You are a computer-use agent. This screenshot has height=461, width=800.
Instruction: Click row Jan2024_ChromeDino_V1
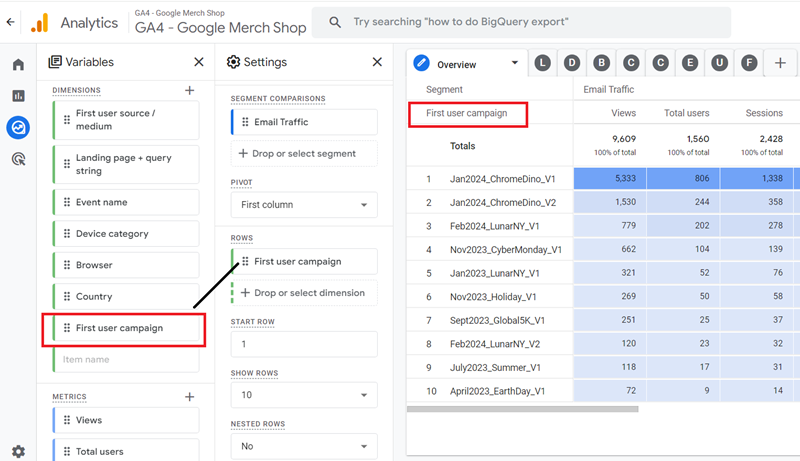point(502,179)
